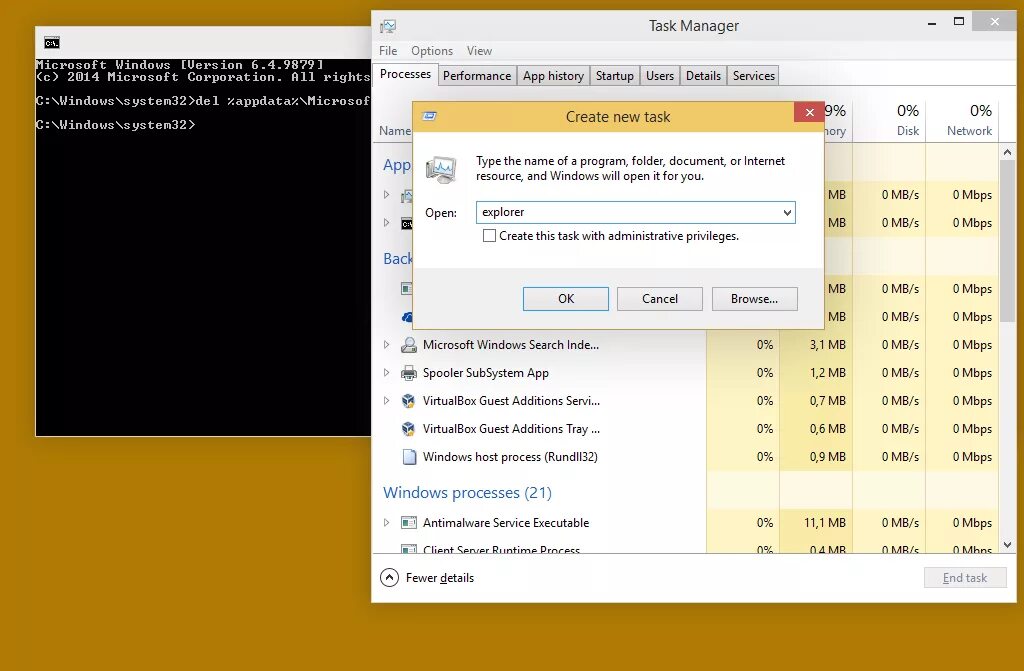Click the End task button
This screenshot has width=1024, height=671.
(x=965, y=578)
